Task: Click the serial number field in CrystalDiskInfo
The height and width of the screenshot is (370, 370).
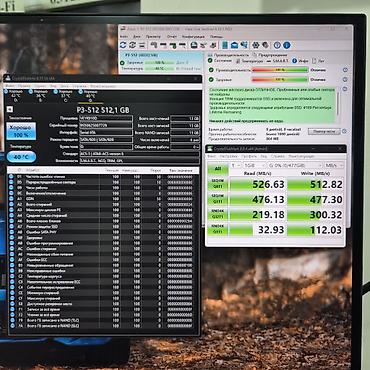Action: tap(106, 126)
